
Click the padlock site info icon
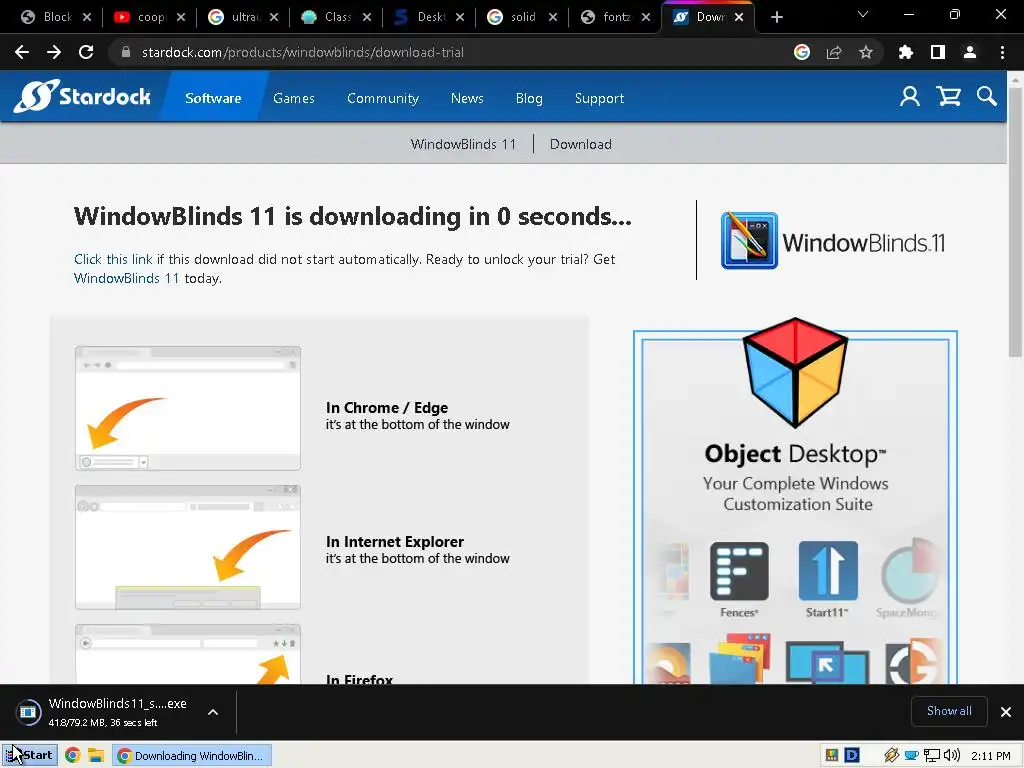click(x=126, y=52)
